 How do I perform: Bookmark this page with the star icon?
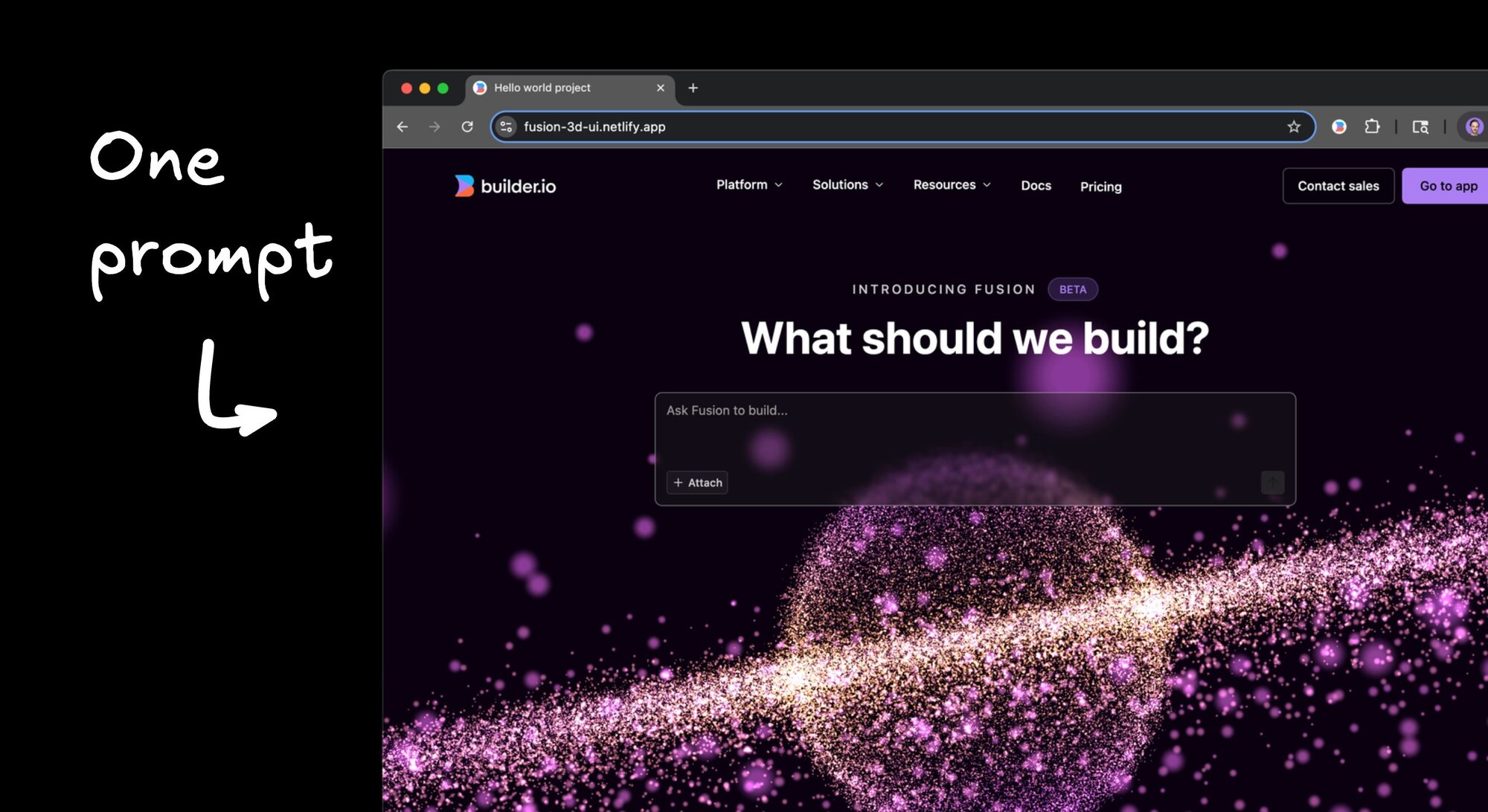(1294, 127)
